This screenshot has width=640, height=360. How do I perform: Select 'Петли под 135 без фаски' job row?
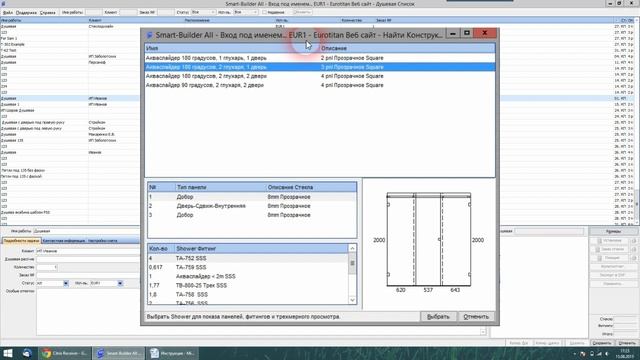70,170
